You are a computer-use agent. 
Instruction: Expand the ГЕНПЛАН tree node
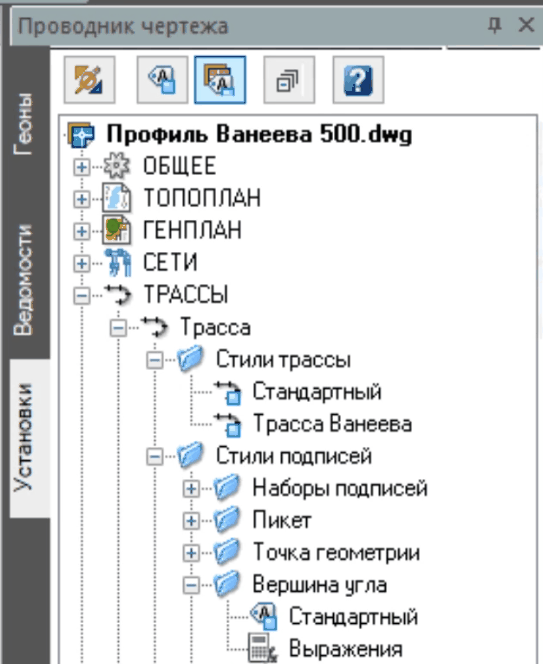81,231
